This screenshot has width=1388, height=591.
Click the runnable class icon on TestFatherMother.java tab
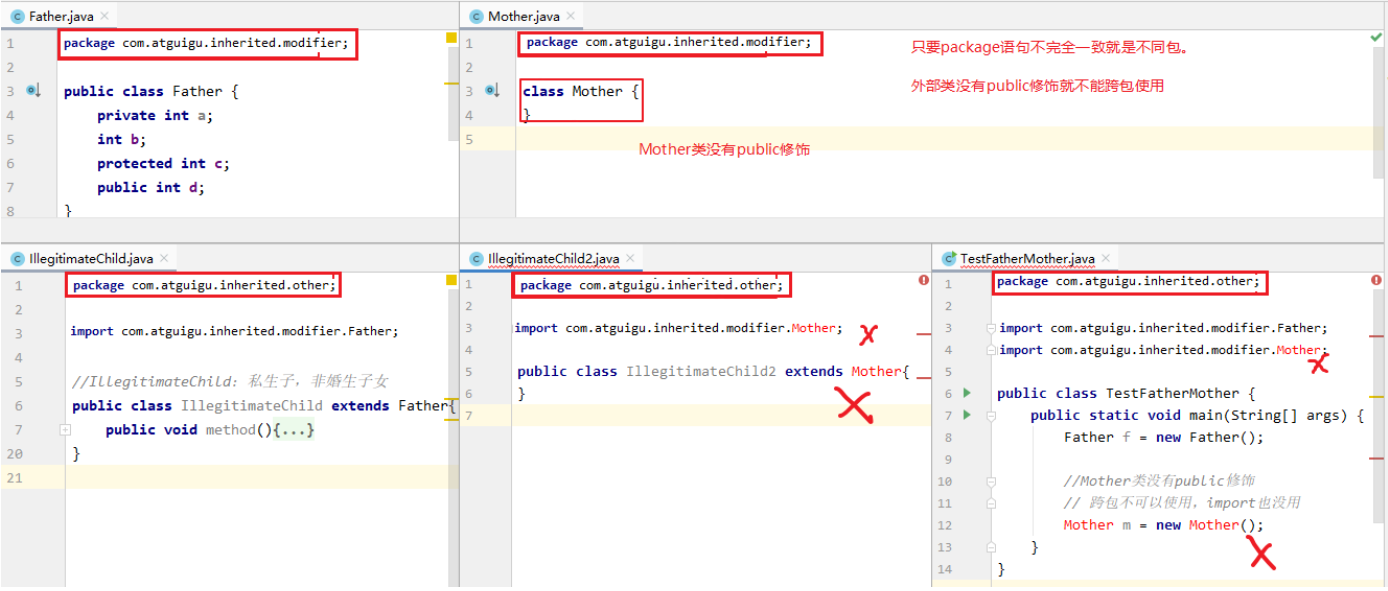click(x=948, y=259)
